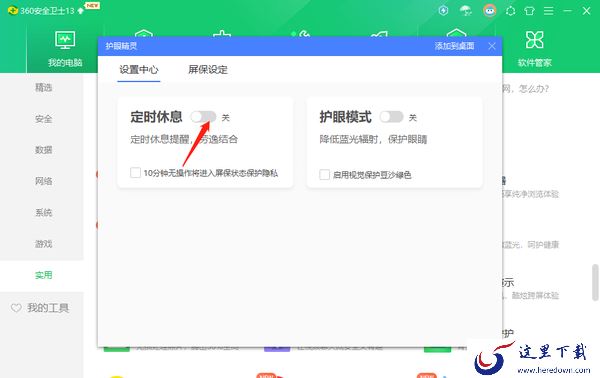Click the 降低蓝光辐射，保护眼睛 description

(373, 139)
